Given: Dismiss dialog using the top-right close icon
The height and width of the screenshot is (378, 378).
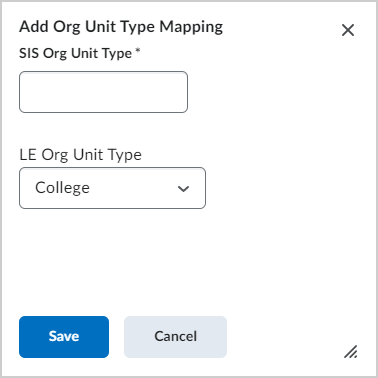Looking at the screenshot, I should coord(348,30).
